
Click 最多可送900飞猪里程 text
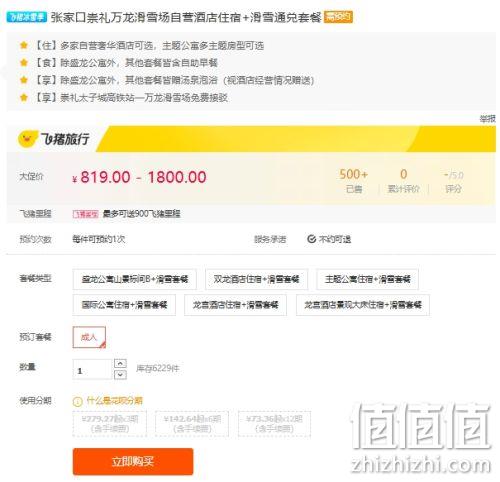click(x=141, y=214)
